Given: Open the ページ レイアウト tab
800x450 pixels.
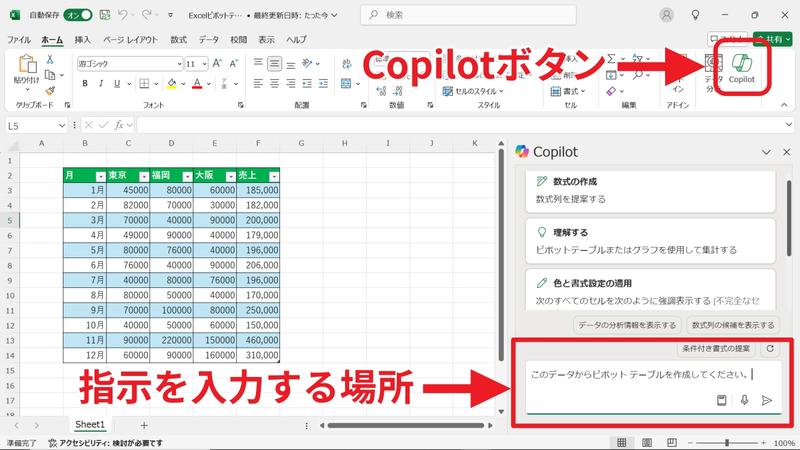Looking at the screenshot, I should [131, 39].
